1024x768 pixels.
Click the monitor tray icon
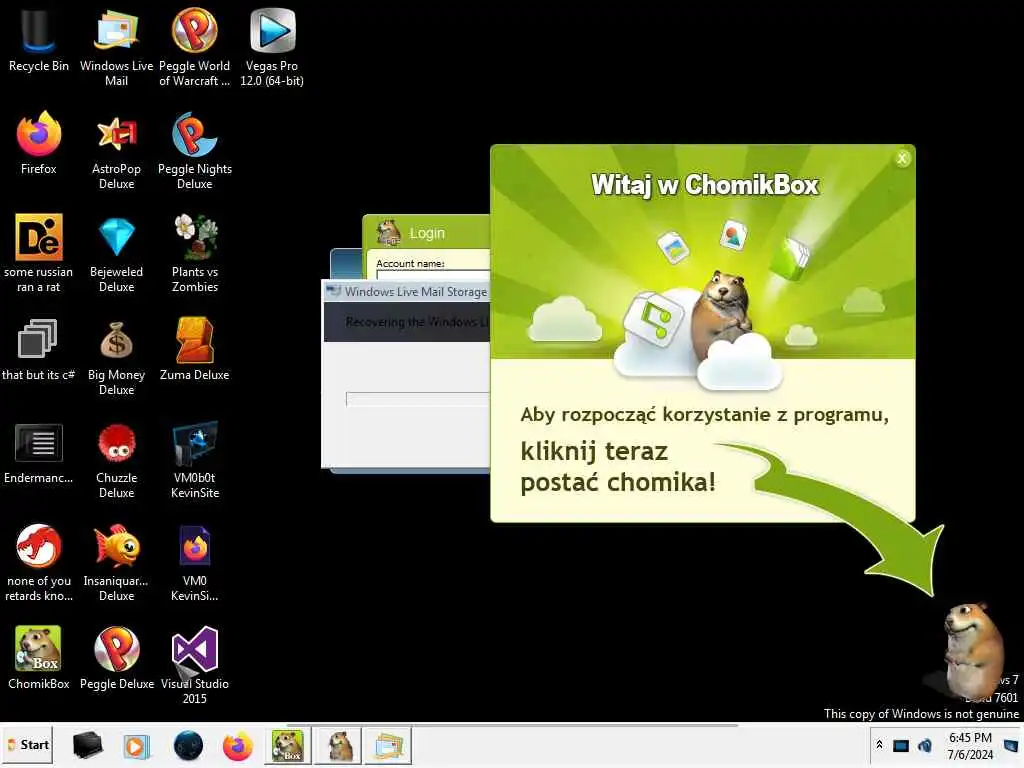pos(901,745)
